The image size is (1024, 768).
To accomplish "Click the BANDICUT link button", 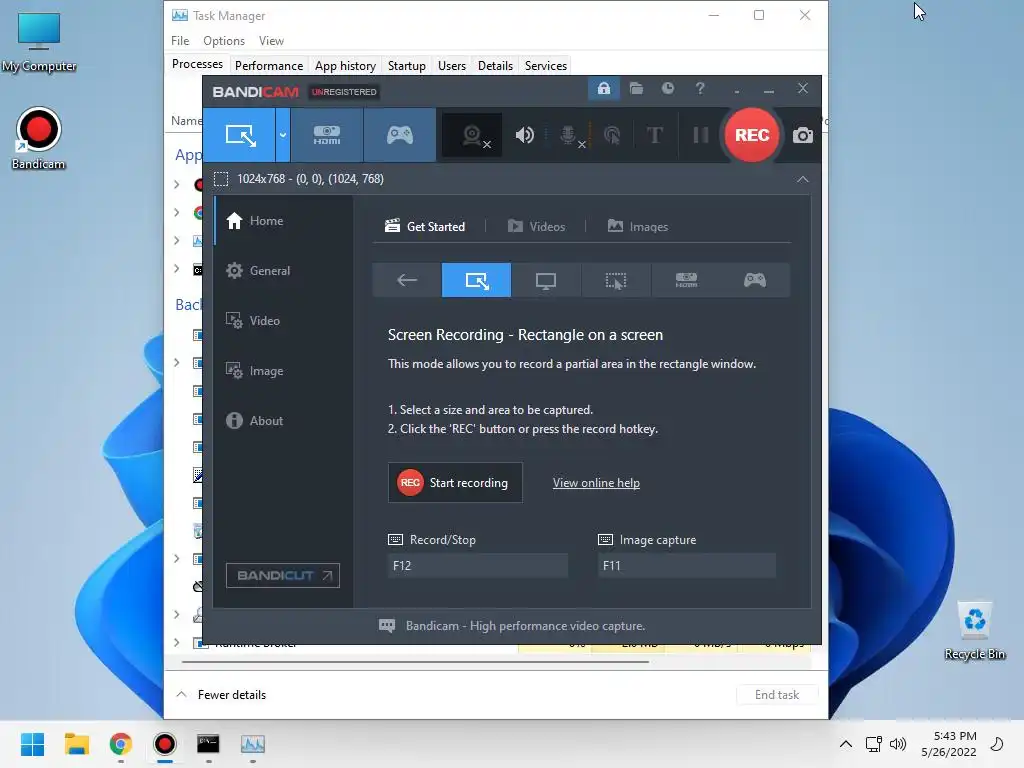I will click(x=283, y=575).
